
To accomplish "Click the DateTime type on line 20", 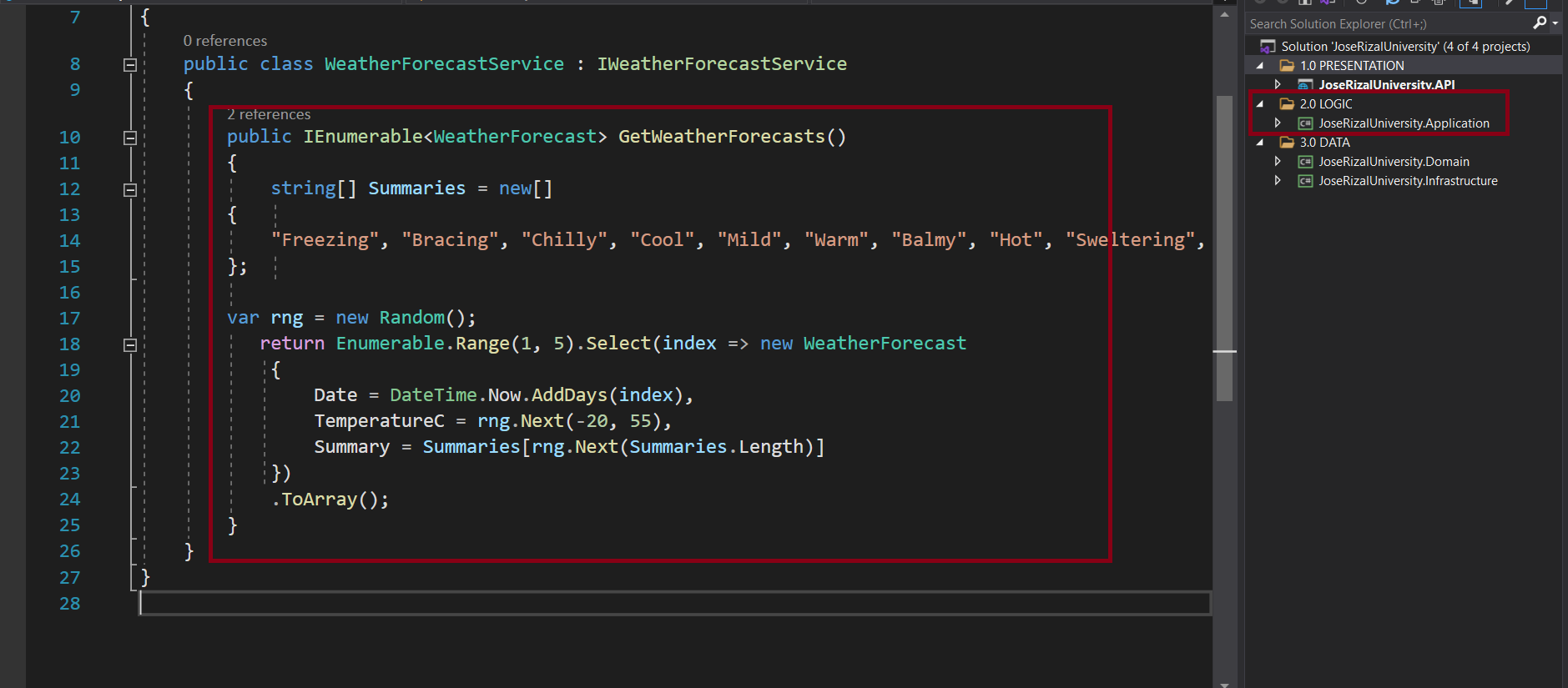I will coord(433,395).
